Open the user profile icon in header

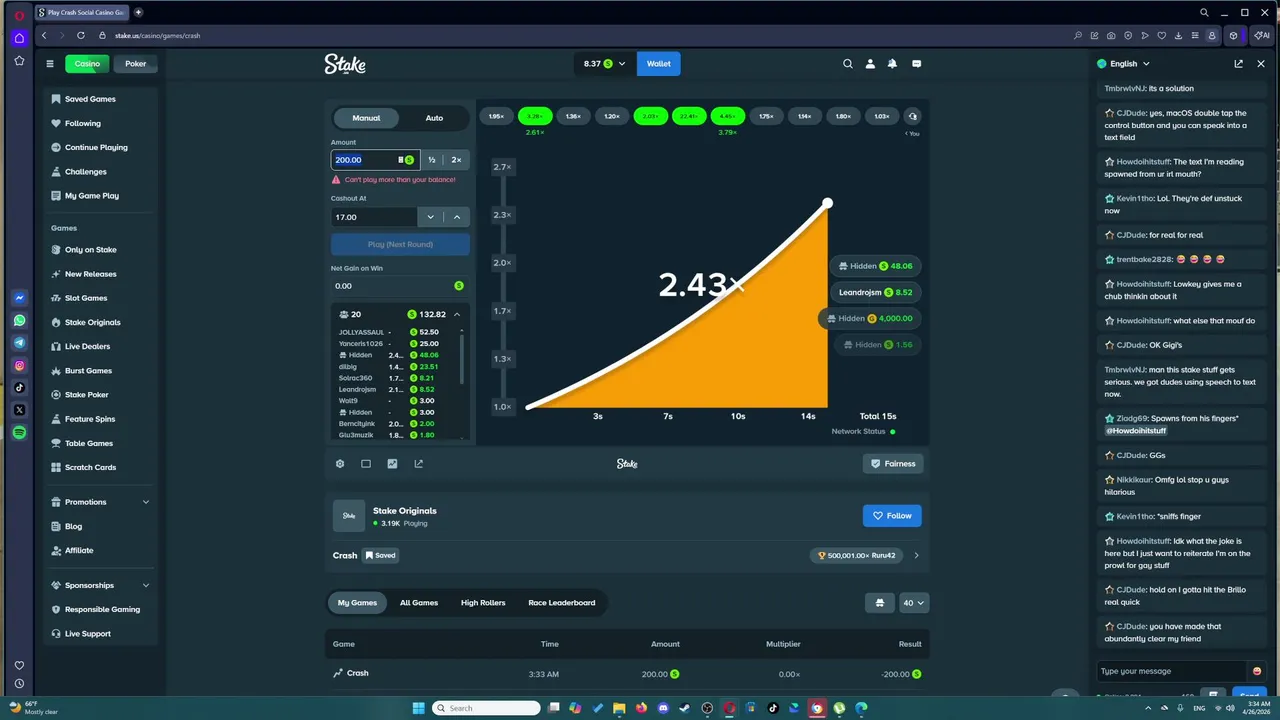(x=870, y=64)
